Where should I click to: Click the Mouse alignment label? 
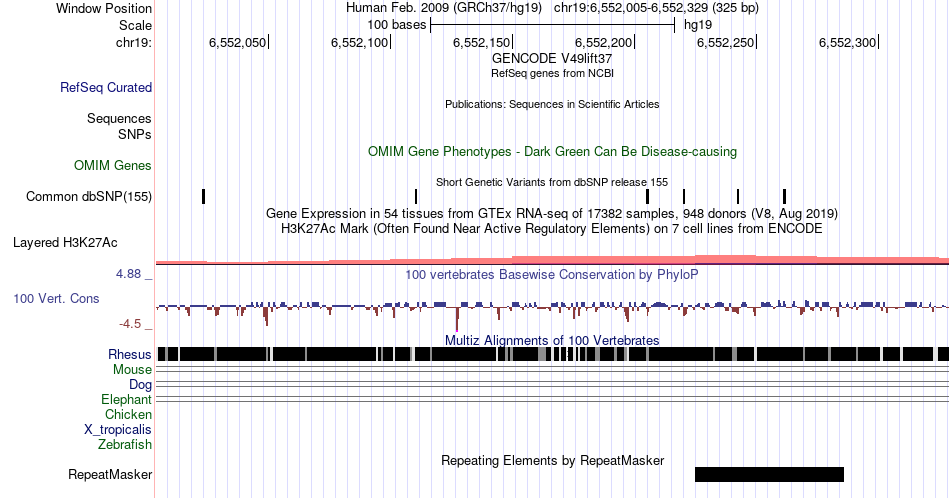[132, 370]
